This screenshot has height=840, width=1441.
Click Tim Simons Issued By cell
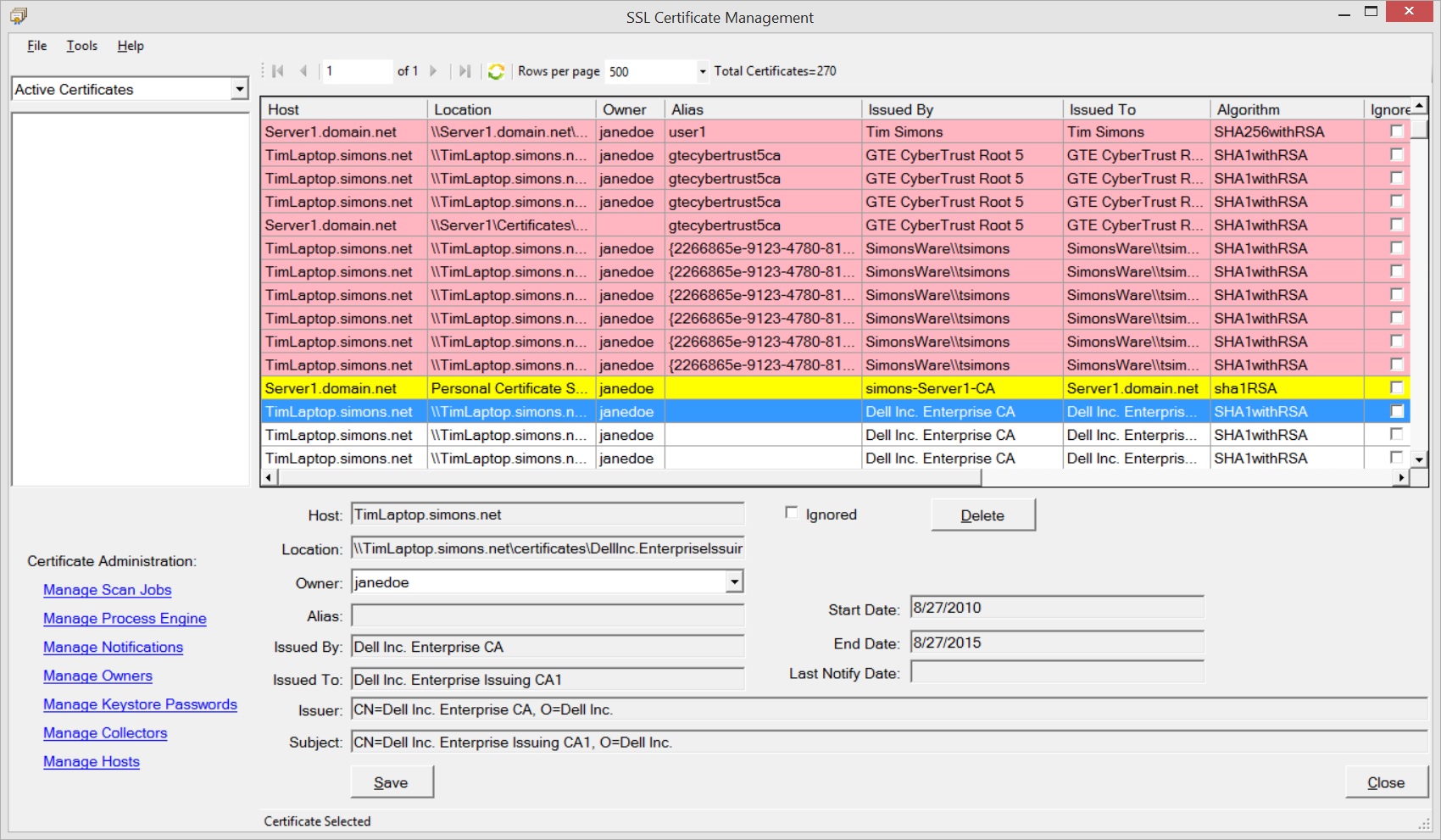(962, 132)
